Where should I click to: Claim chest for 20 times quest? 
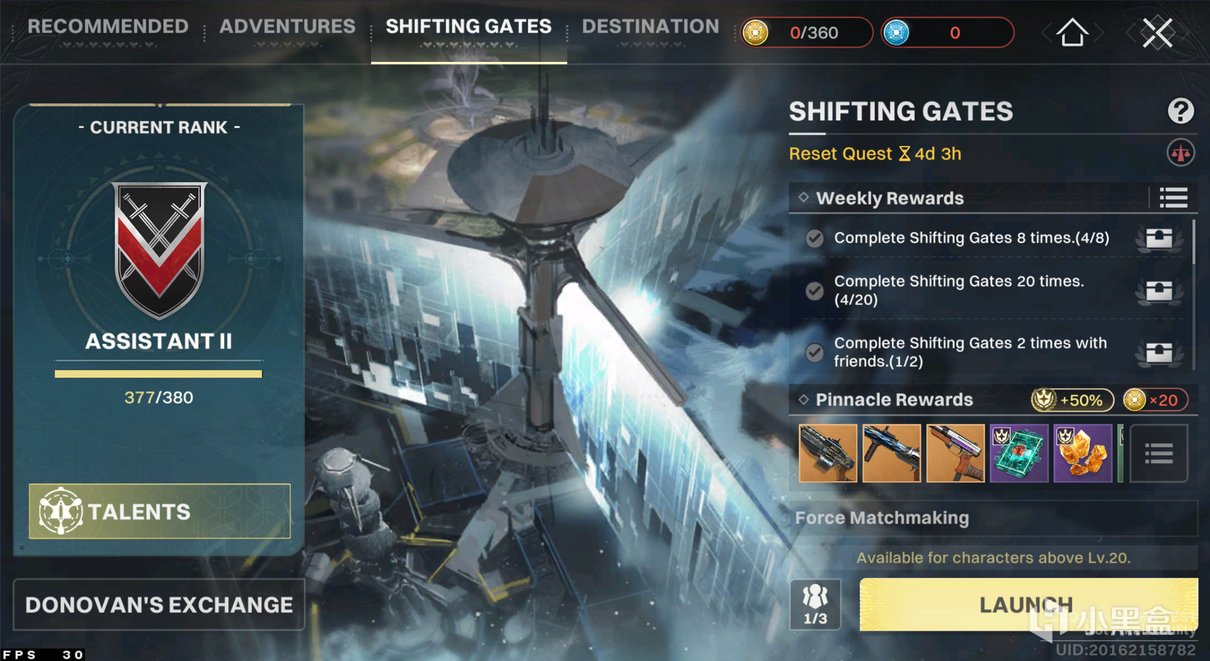pos(1158,290)
